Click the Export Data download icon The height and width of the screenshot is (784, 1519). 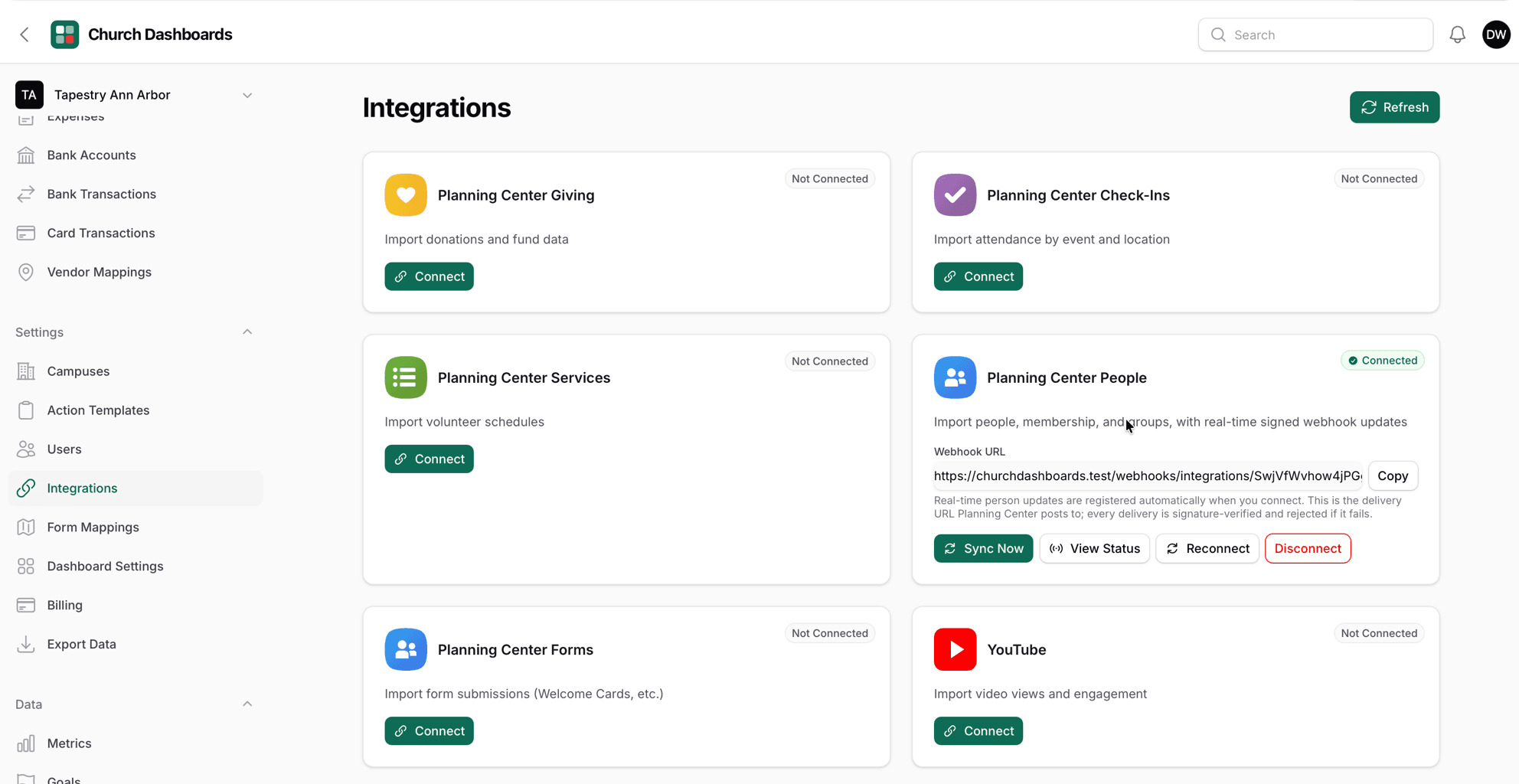point(26,645)
